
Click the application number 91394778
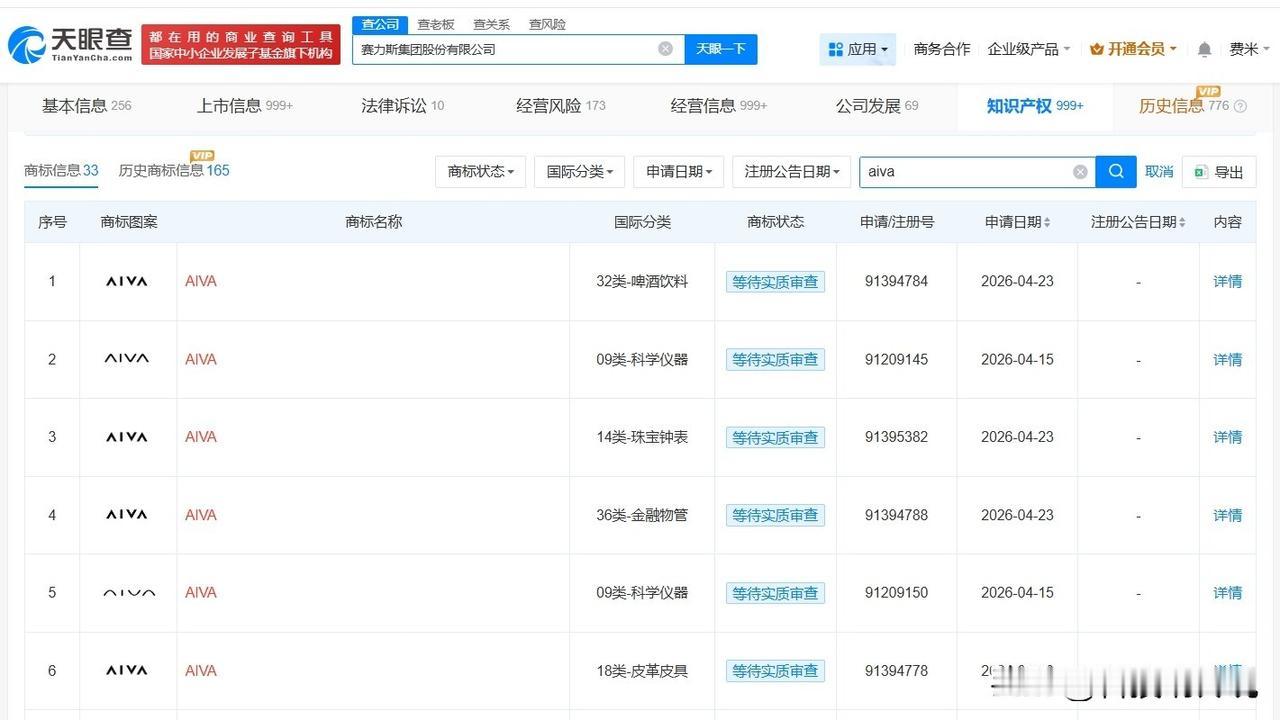897,671
